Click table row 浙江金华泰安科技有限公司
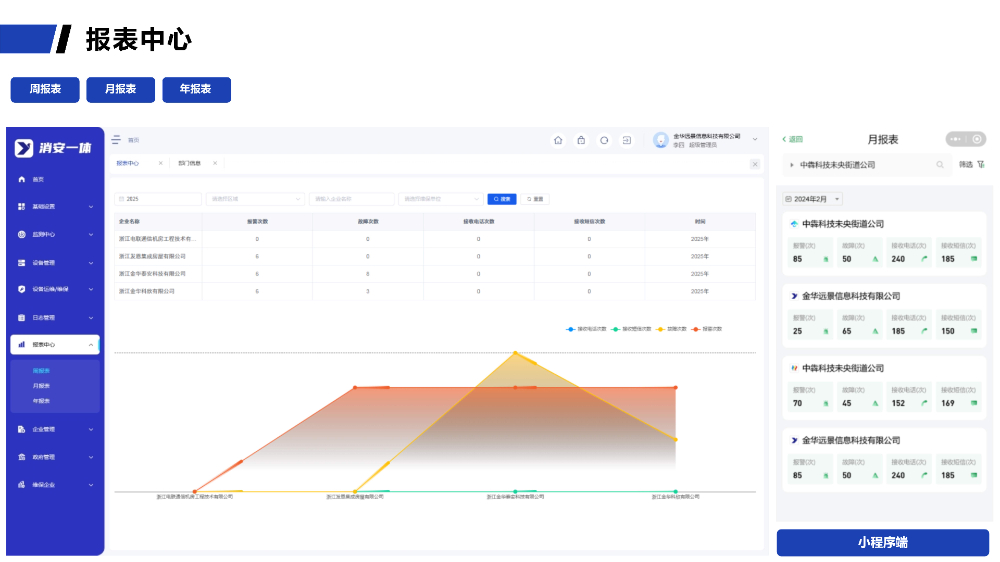Viewport: 1000px width, 562px height. 435,274
